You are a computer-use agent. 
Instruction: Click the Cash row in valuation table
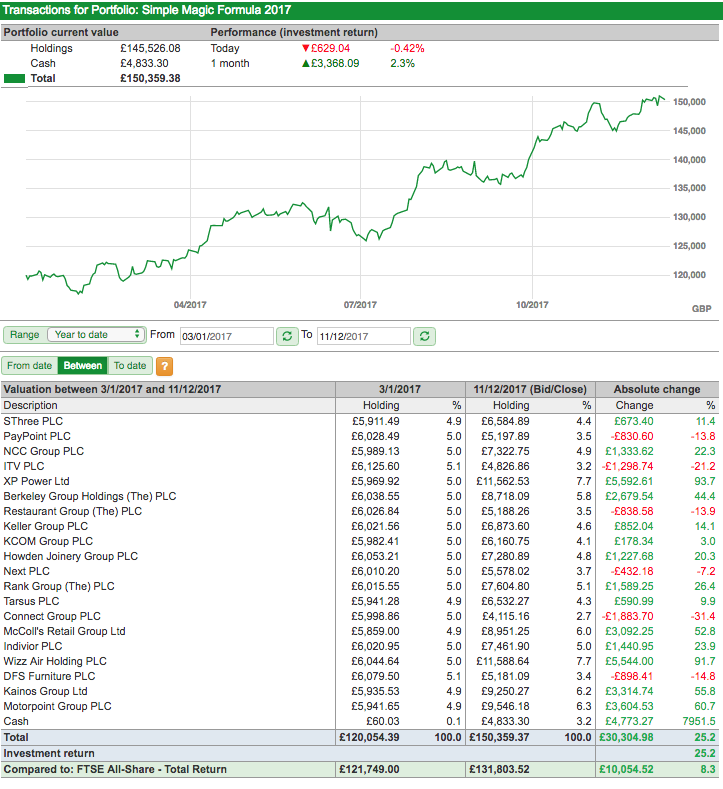point(360,722)
